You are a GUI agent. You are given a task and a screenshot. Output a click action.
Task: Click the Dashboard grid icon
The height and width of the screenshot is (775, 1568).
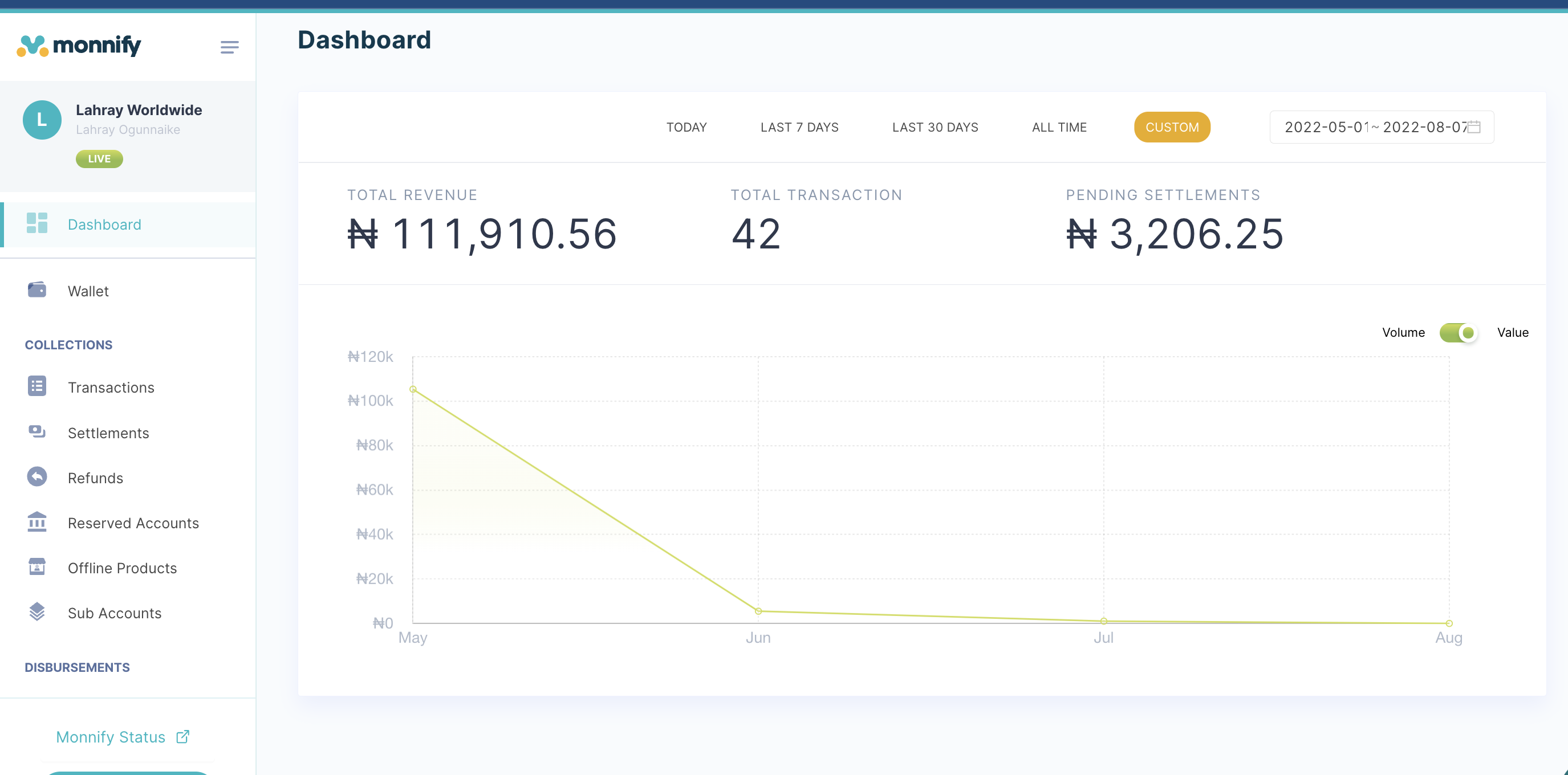(x=36, y=223)
